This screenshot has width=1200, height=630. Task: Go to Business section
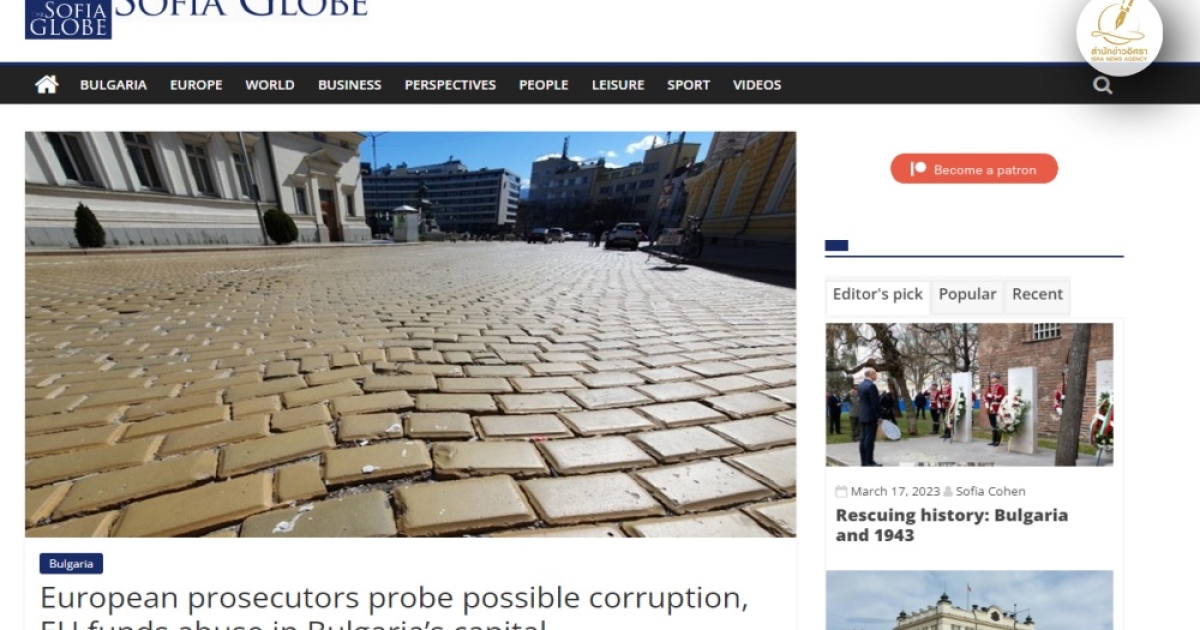click(x=349, y=85)
